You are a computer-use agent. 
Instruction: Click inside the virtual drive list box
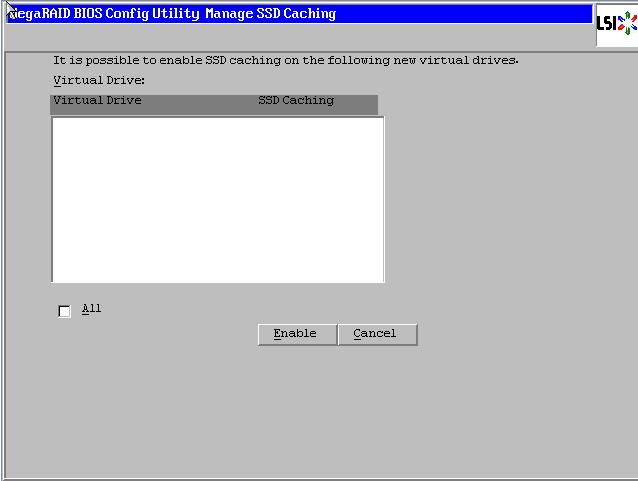click(218, 199)
